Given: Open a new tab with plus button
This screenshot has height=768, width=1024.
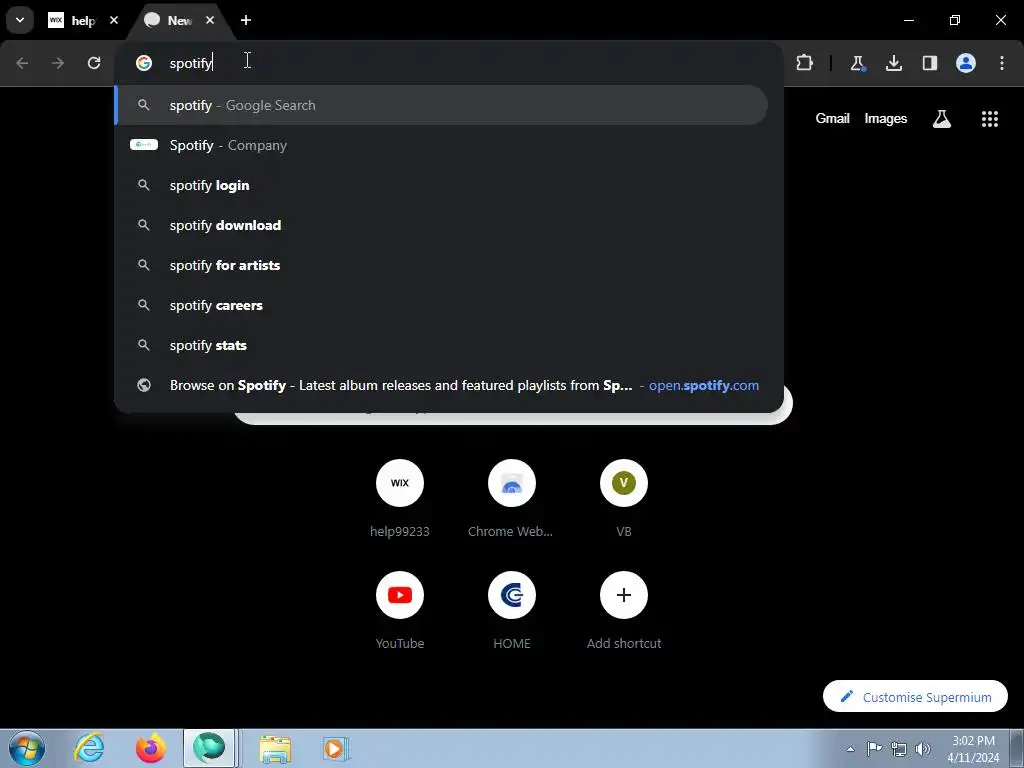Looking at the screenshot, I should (246, 20).
